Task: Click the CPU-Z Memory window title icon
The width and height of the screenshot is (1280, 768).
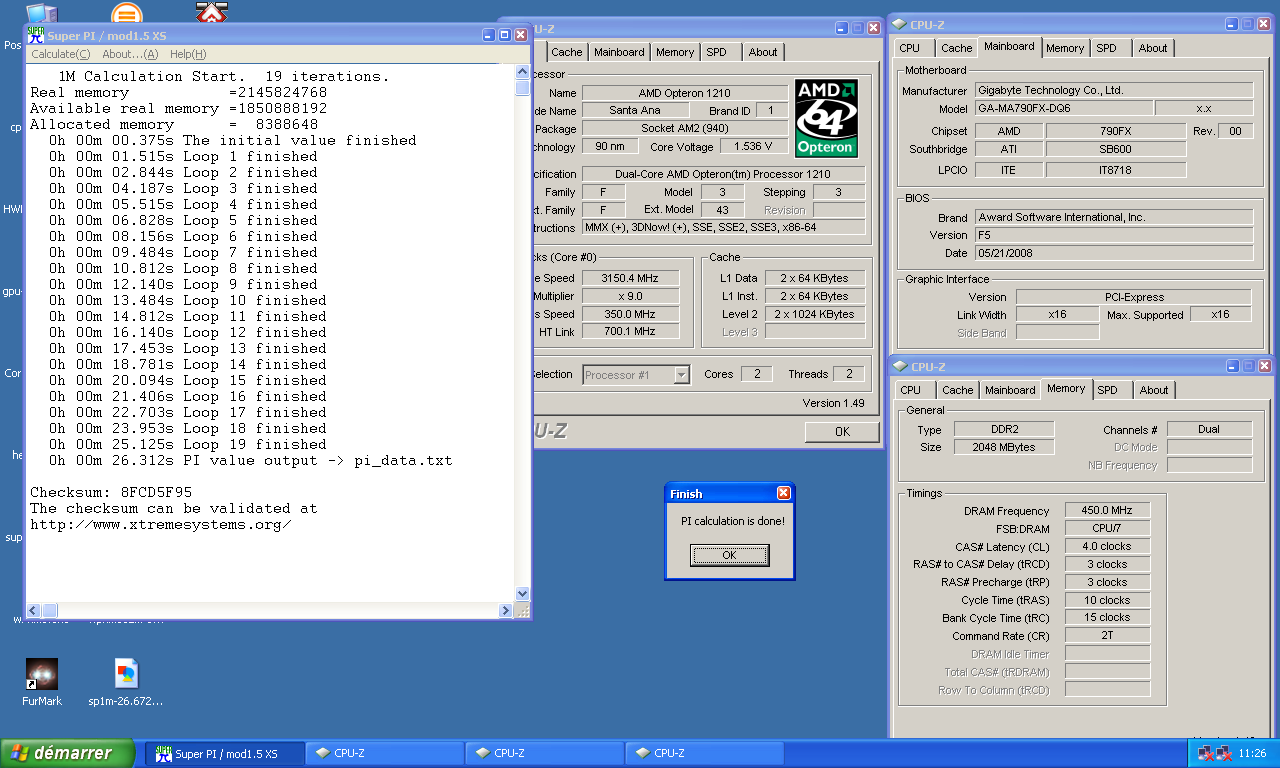Action: click(x=898, y=367)
